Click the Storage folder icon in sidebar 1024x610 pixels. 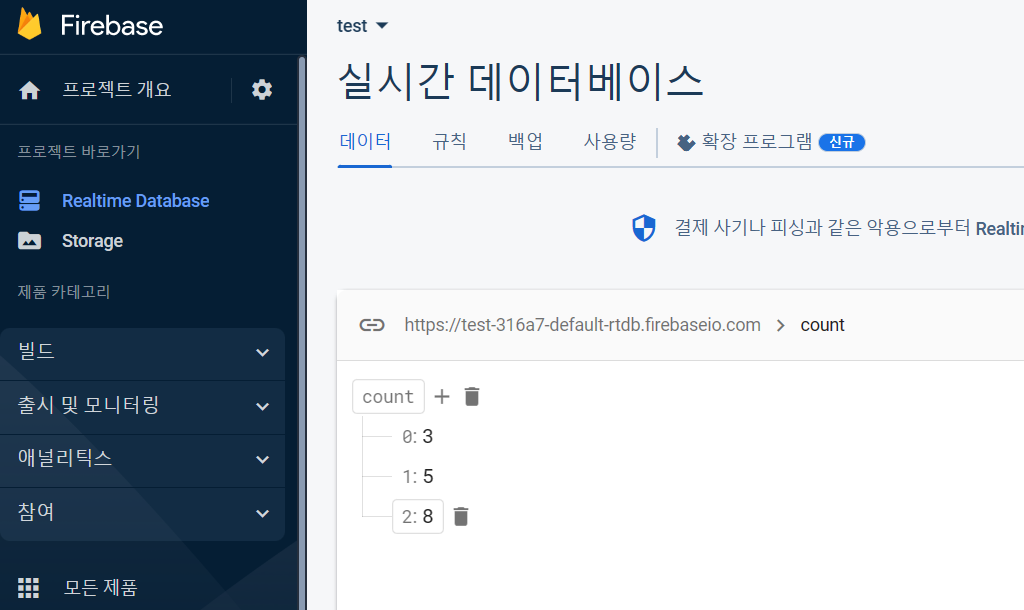(29, 241)
